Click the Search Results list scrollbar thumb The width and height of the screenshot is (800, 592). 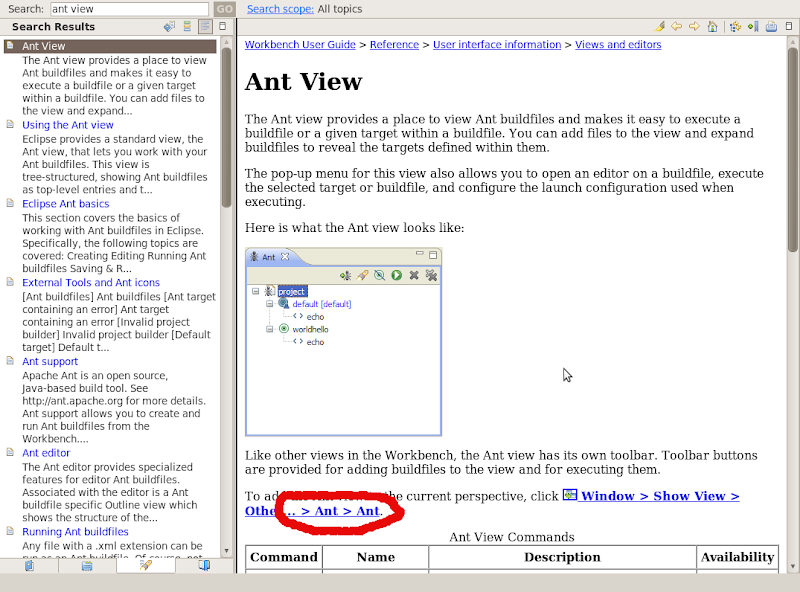point(227,127)
